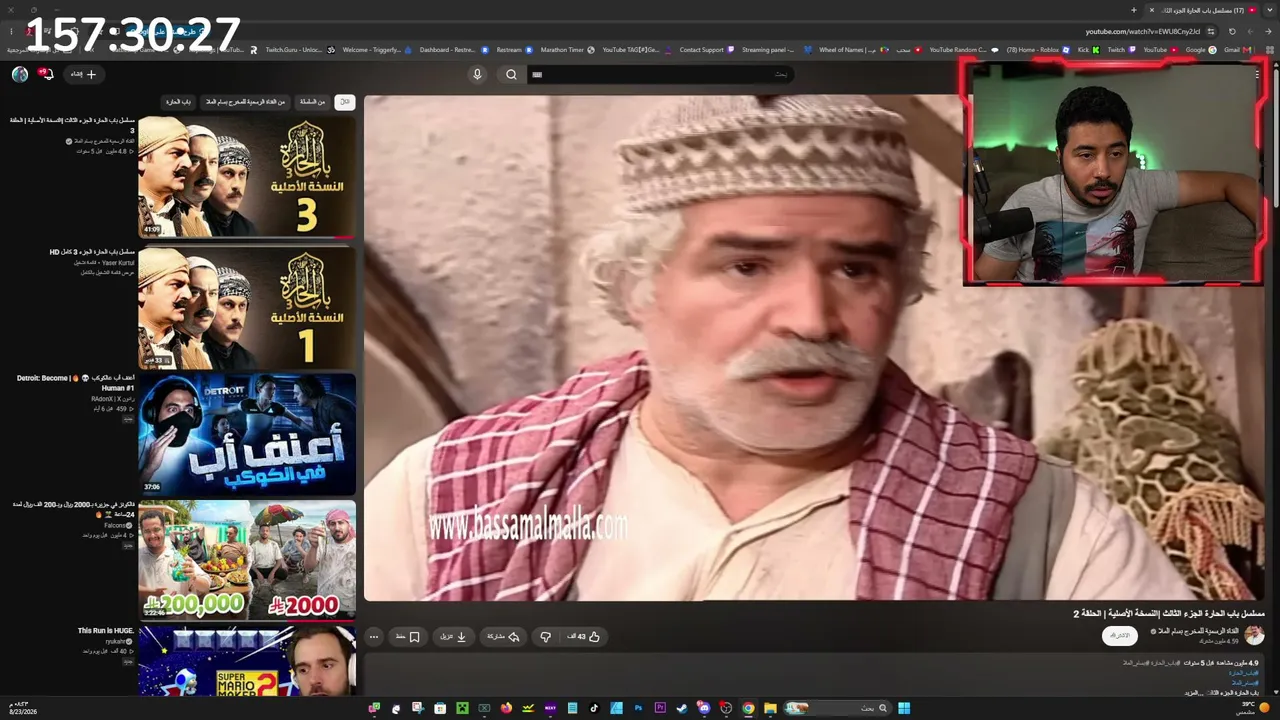The height and width of the screenshot is (720, 1280).
Task: Click the video title 'مسلسل باب الحارة الجزء الثالث' under the player
Action: point(1169,613)
